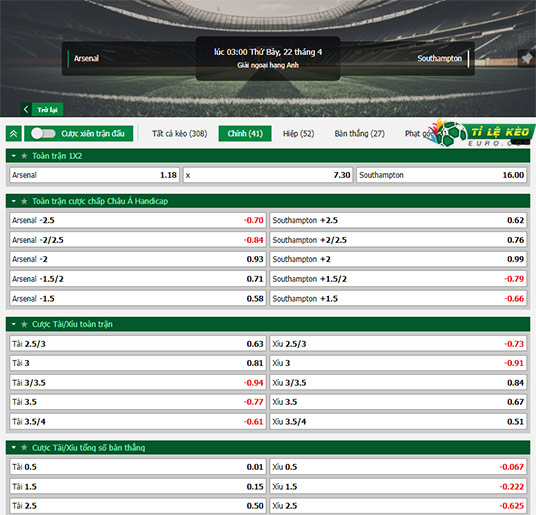Screen dimensions: 536x515
Task: Click the pin icon beside Southampton banner
Action: (x=527, y=58)
